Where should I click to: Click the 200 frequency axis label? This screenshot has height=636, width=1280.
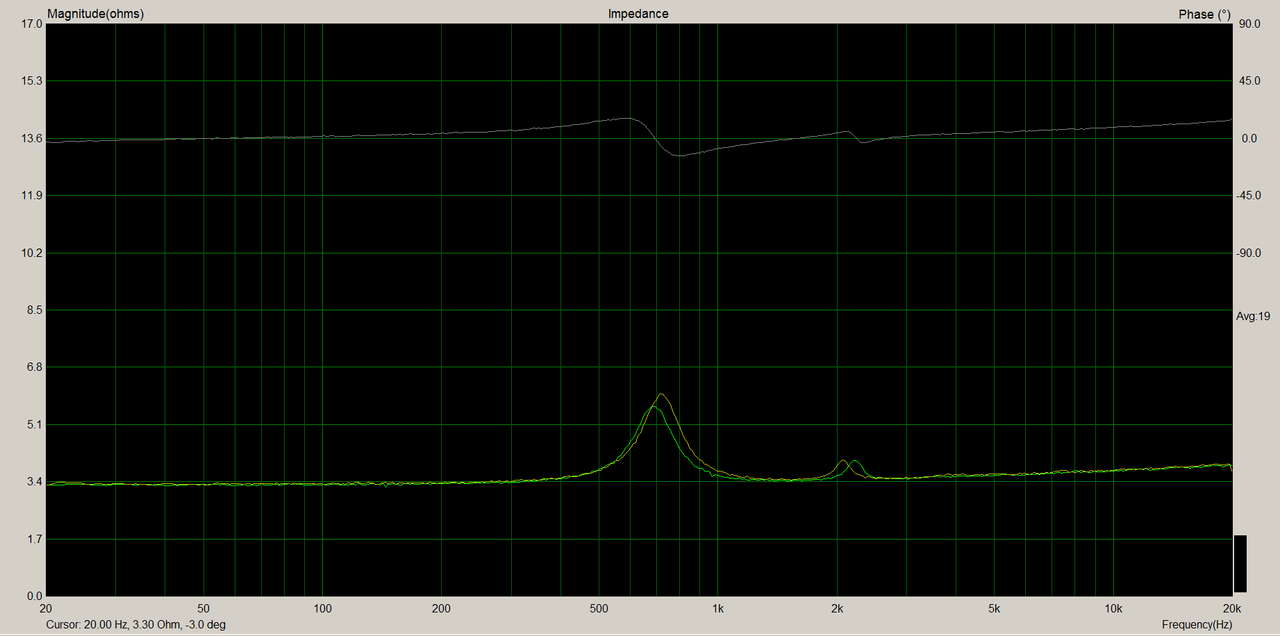pos(442,608)
